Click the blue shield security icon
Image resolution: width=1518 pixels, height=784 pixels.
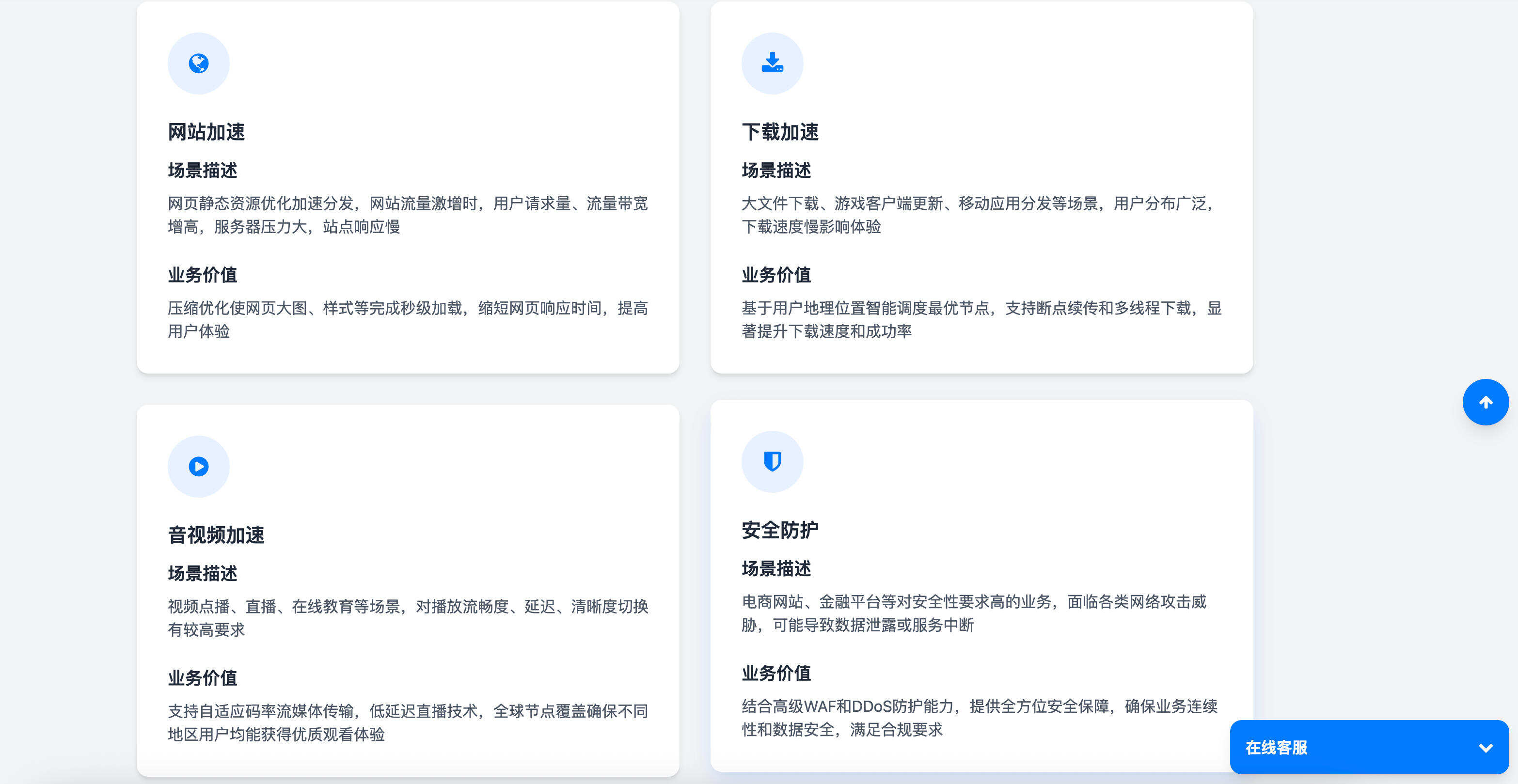point(772,462)
